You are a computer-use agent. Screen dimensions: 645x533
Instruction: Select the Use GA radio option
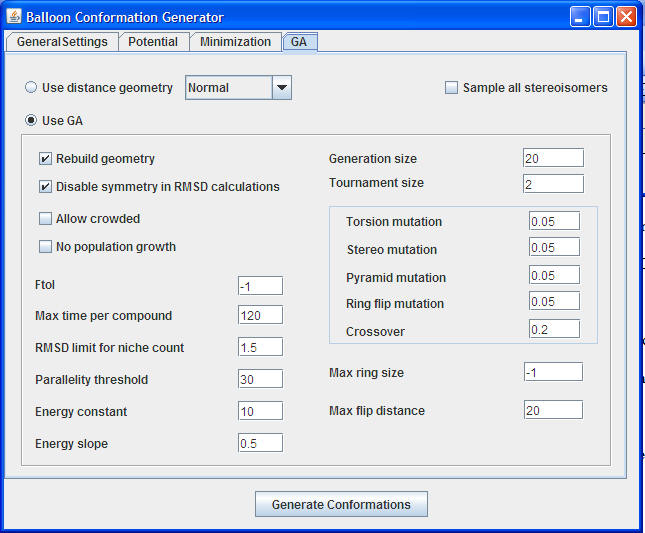tap(32, 121)
